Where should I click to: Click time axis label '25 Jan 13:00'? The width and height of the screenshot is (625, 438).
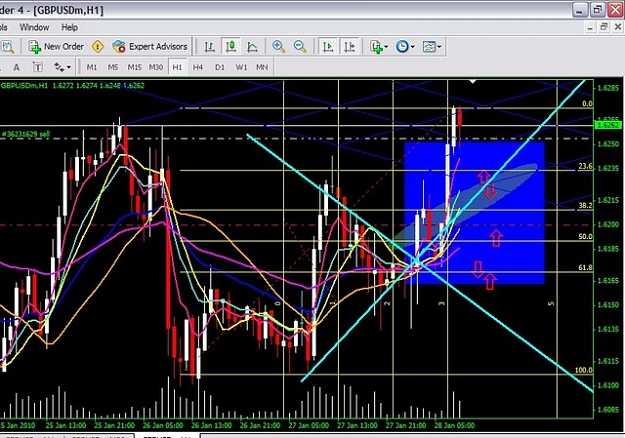pyautogui.click(x=66, y=425)
